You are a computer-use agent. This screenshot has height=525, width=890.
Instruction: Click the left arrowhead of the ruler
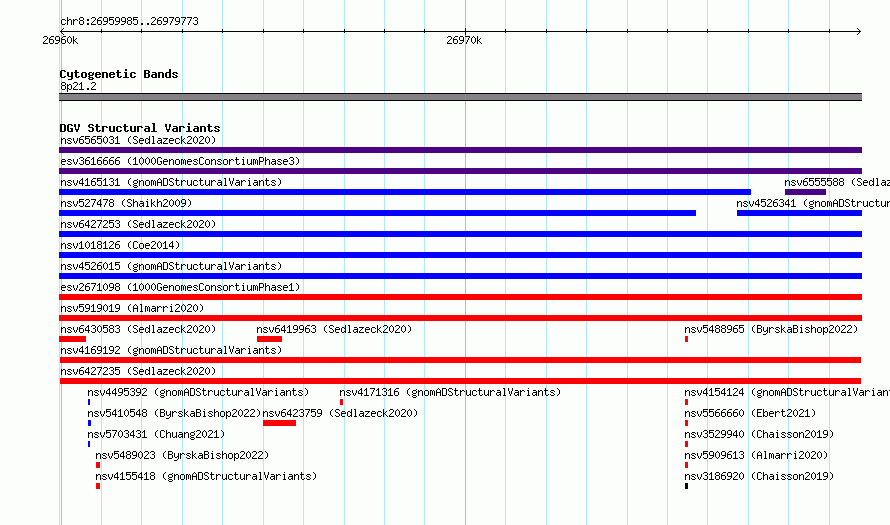coord(62,31)
